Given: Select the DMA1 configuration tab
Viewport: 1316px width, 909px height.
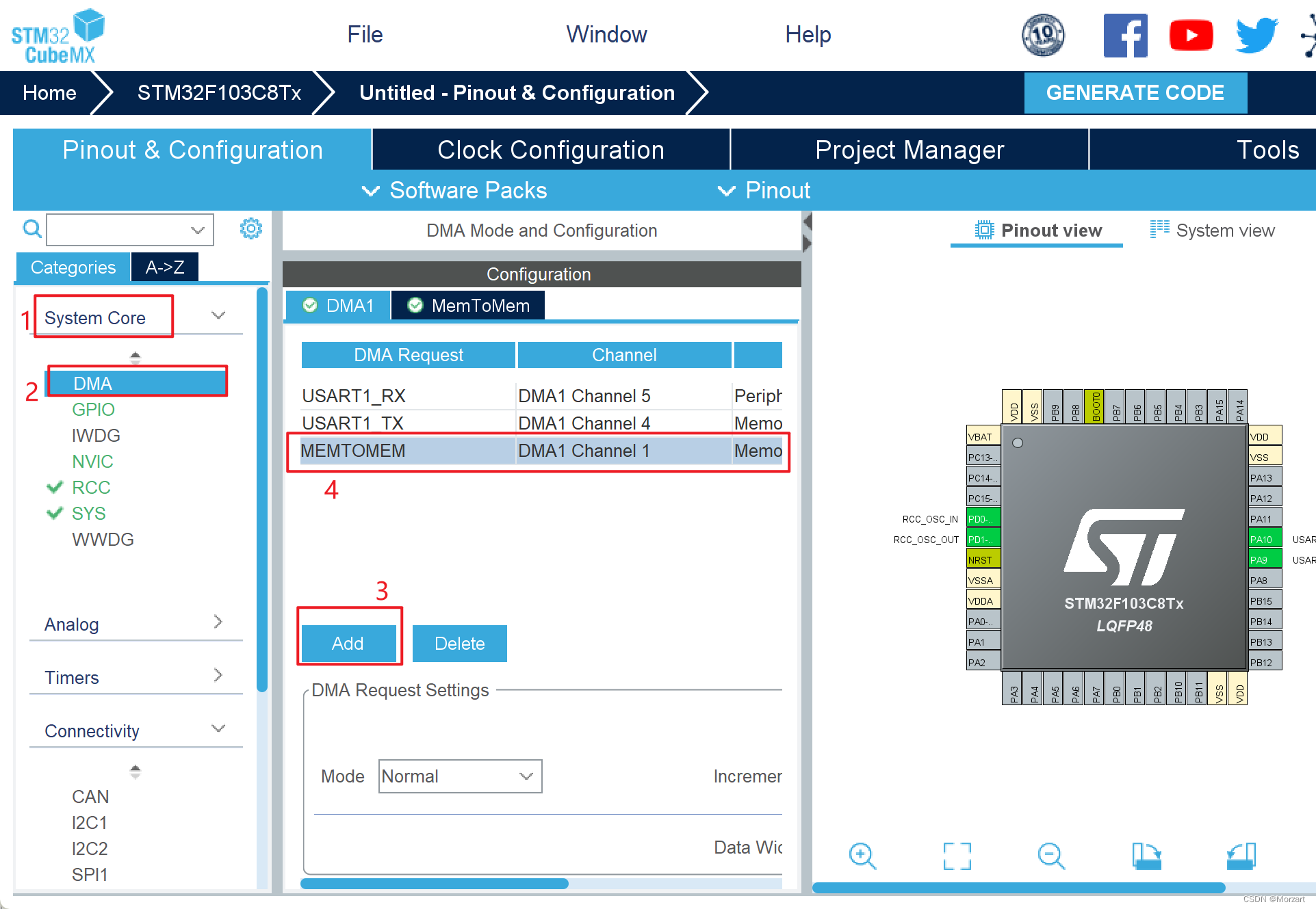Looking at the screenshot, I should pyautogui.click(x=338, y=305).
